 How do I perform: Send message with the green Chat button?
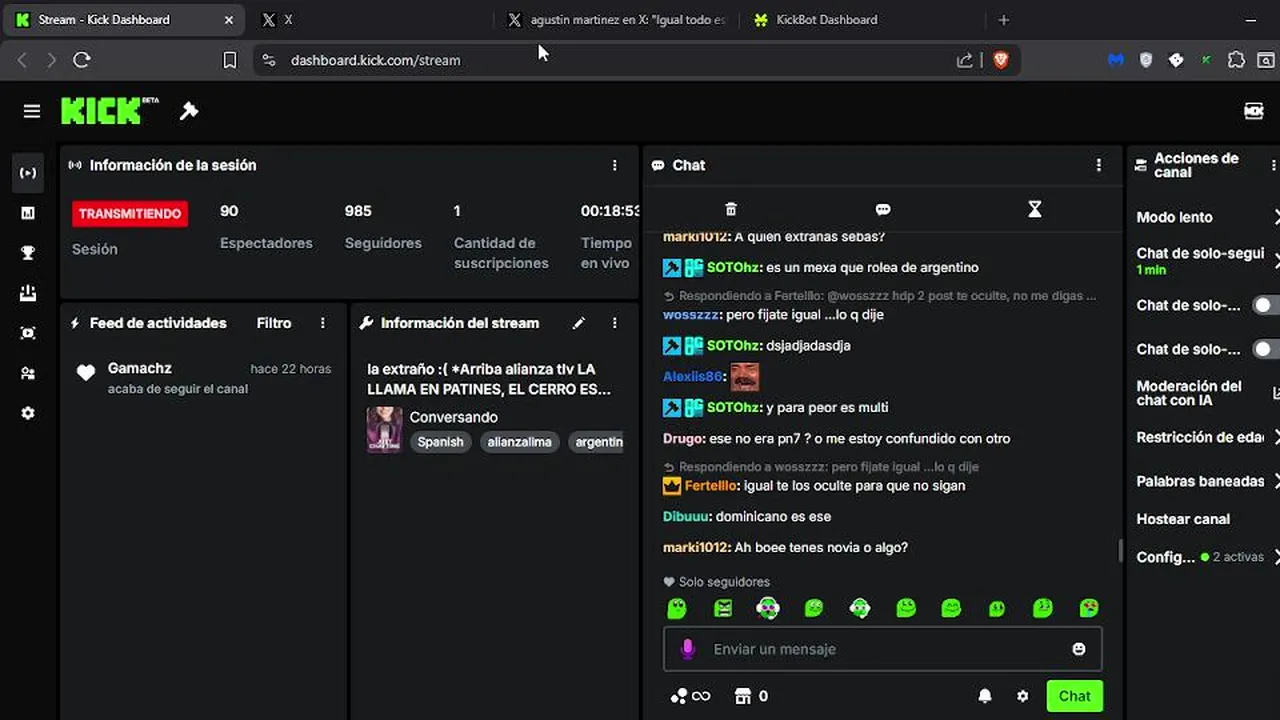point(1075,696)
